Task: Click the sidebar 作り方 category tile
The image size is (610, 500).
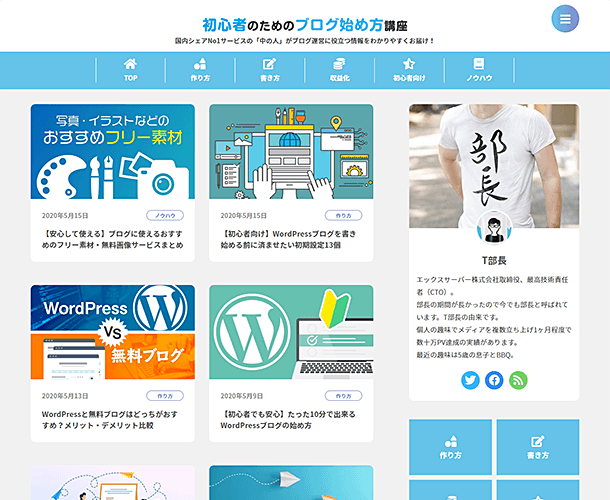Action: pos(450,446)
